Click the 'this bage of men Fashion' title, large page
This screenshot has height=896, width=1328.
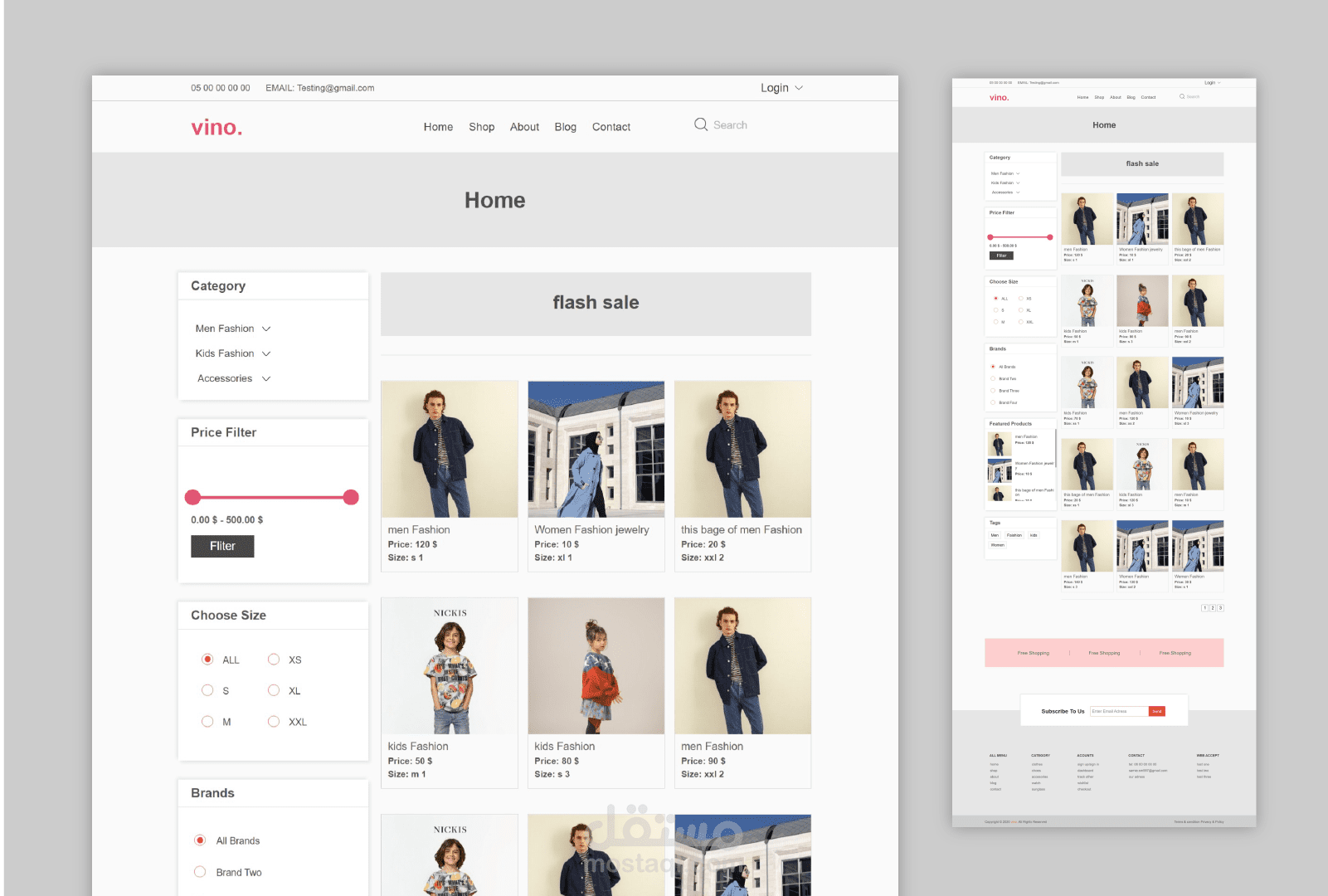(x=742, y=529)
